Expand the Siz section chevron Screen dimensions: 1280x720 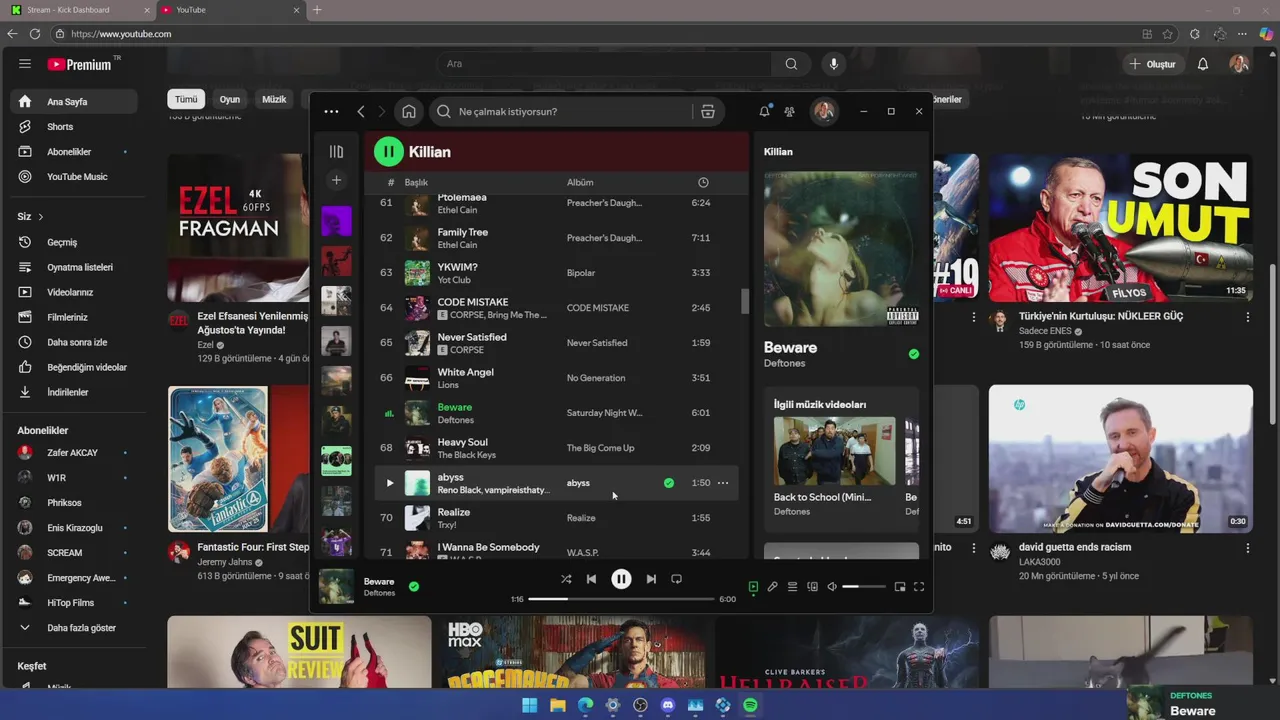pyautogui.click(x=40, y=216)
